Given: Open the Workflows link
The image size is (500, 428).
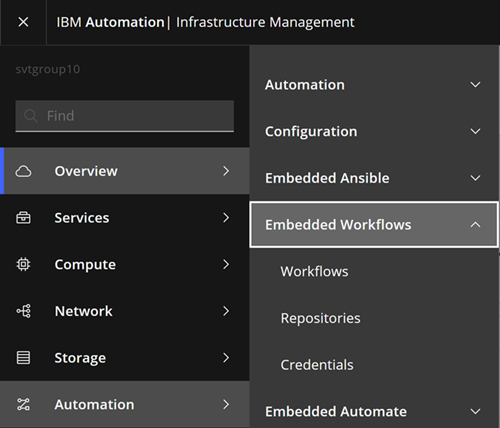Looking at the screenshot, I should tap(314, 271).
